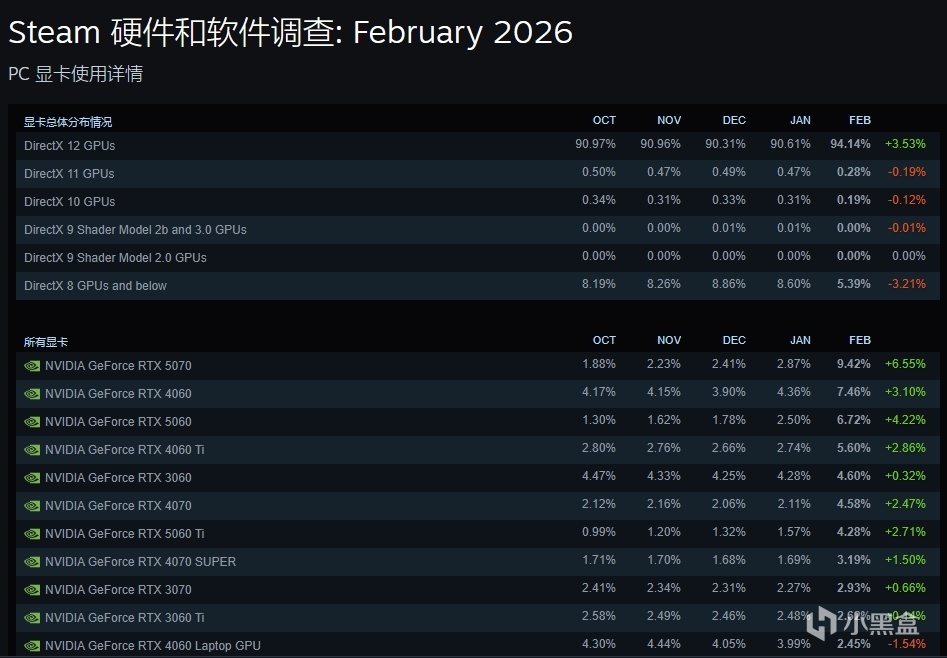
Task: Select DirectX 8 GPUs and below
Action: pos(96,286)
